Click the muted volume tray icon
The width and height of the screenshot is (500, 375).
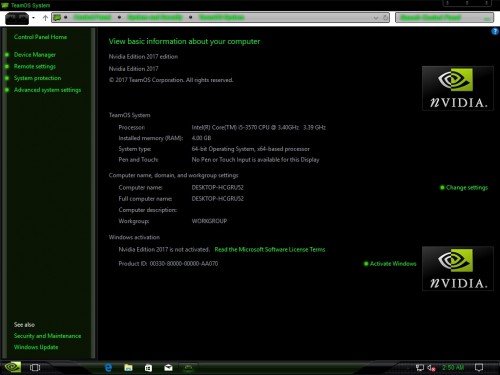coord(431,368)
